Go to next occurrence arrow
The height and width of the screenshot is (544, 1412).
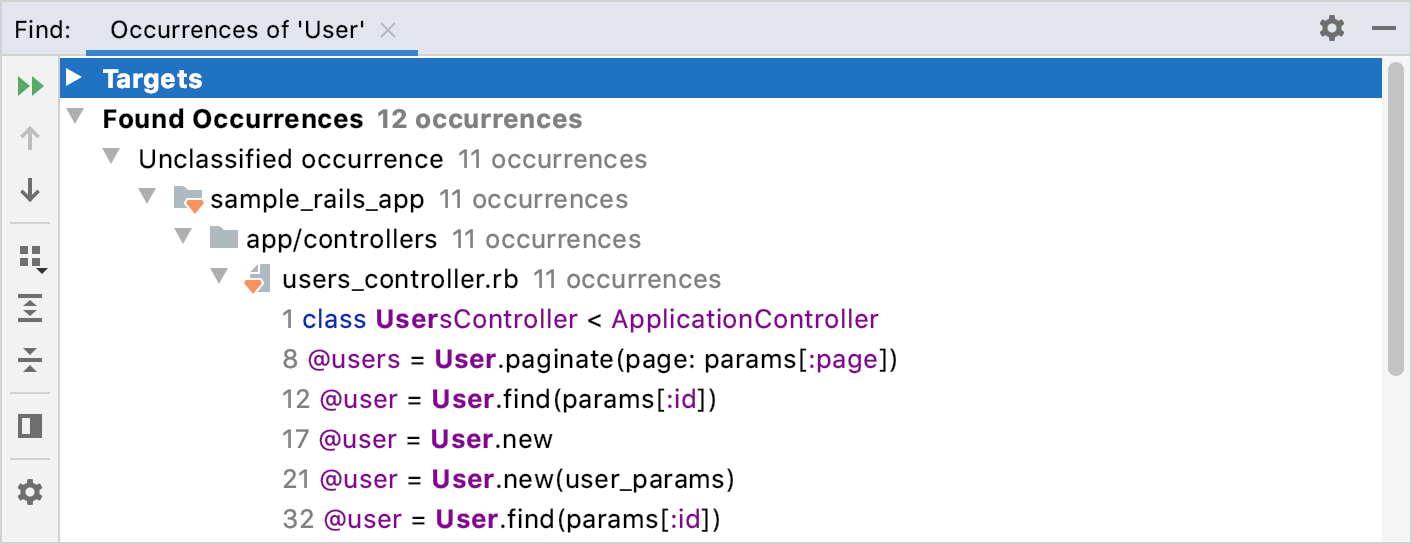pos(31,189)
